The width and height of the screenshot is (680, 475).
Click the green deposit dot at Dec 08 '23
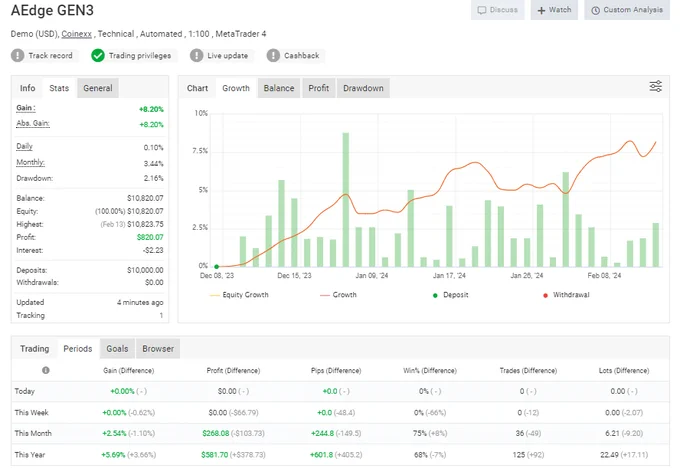217,266
